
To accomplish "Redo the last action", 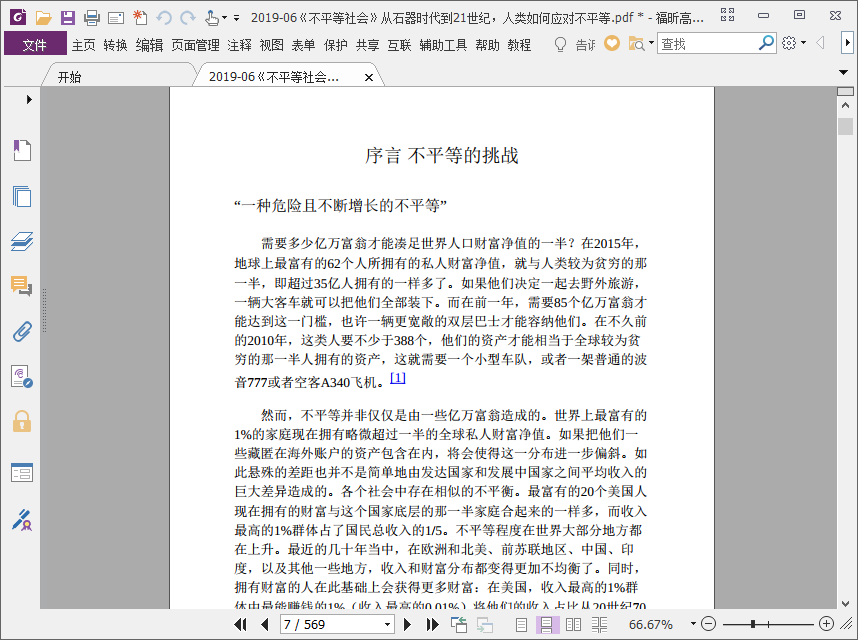I will click(x=188, y=18).
